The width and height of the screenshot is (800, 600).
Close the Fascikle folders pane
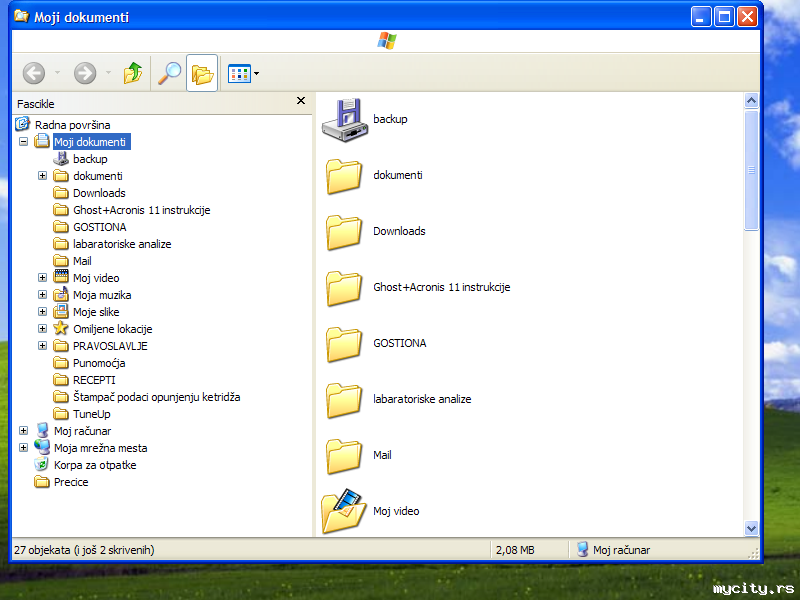coord(301,101)
